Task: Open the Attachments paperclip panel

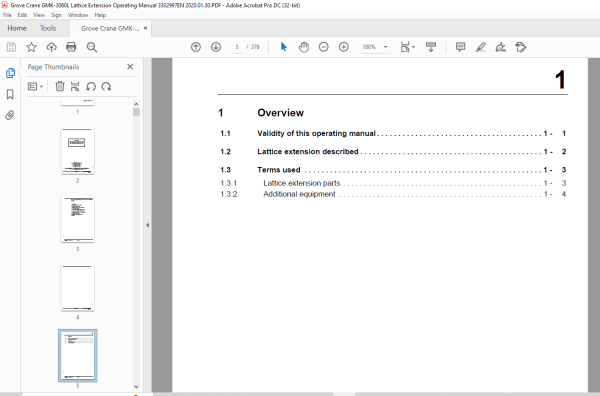Action: (x=10, y=115)
